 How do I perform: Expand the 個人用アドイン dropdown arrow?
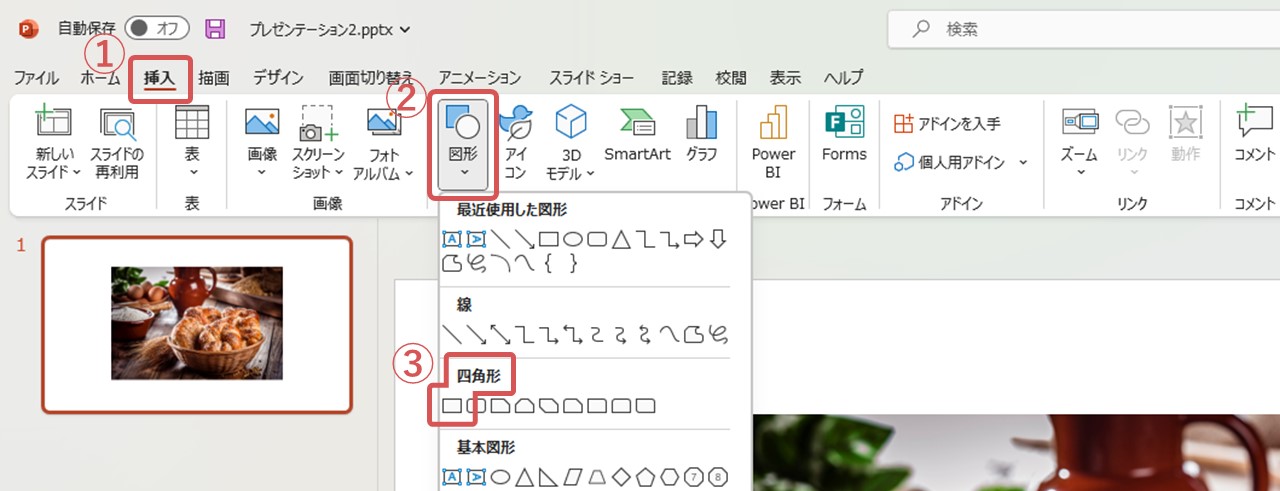click(1023, 162)
